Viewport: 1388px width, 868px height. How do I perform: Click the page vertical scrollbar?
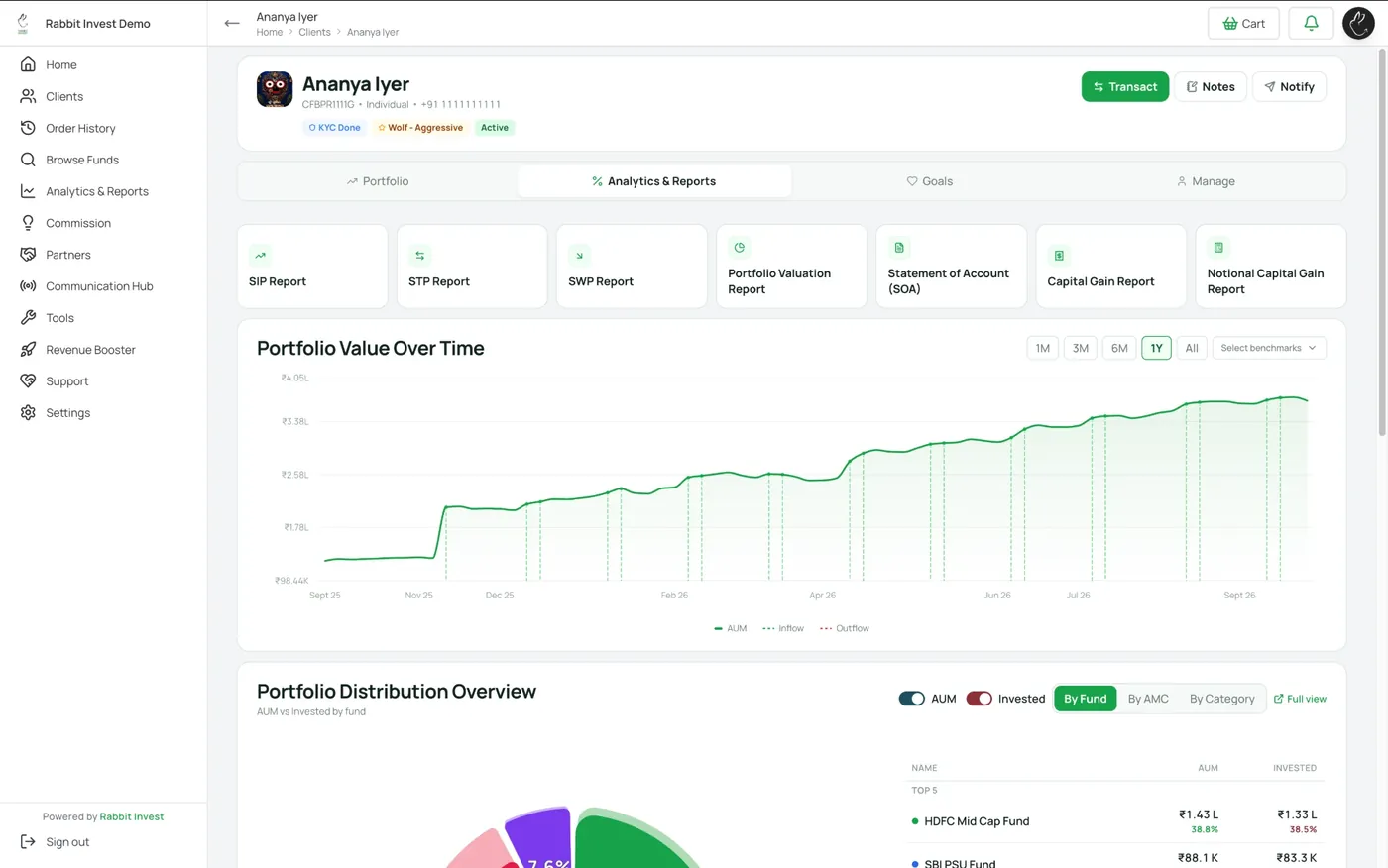pos(1382,243)
